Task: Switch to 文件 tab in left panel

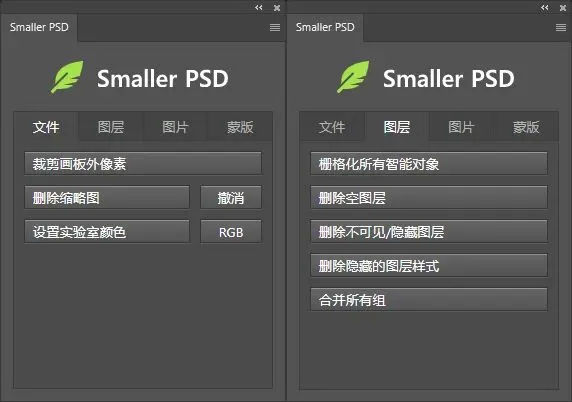Action: click(46, 127)
